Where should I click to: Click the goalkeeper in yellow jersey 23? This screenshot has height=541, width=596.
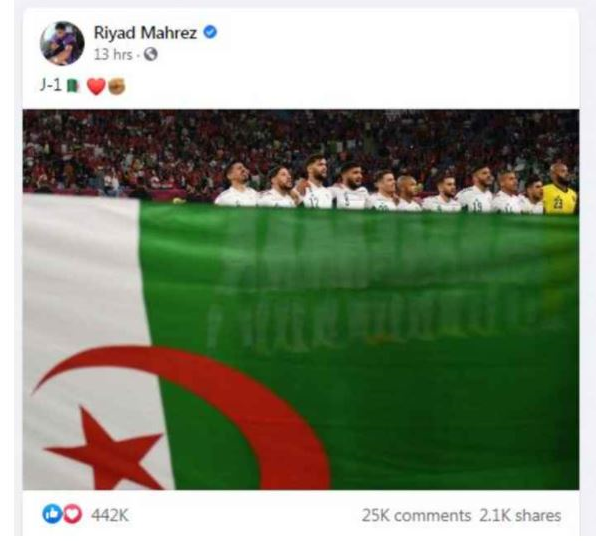tap(559, 189)
